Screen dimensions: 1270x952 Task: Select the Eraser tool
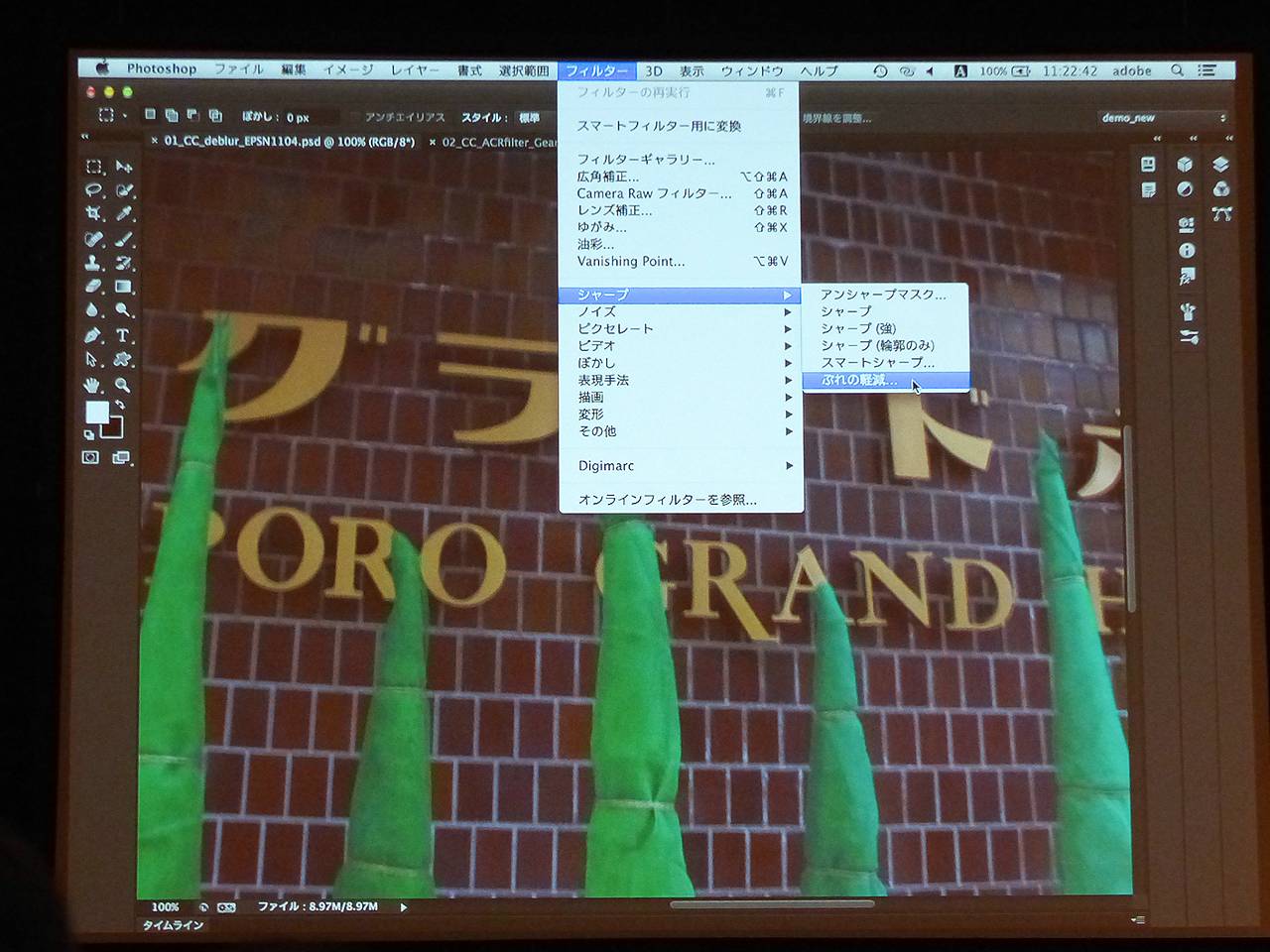[x=94, y=287]
